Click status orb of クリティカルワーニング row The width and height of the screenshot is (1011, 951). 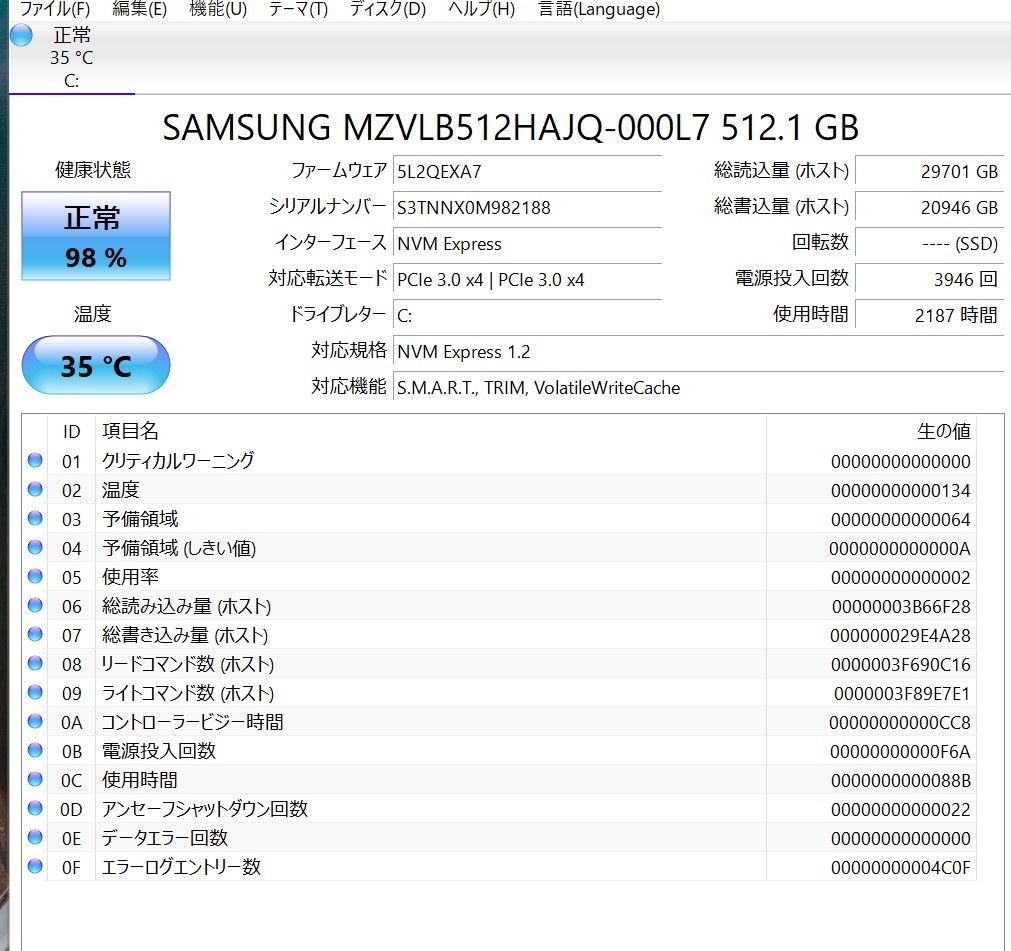pyautogui.click(x=35, y=460)
